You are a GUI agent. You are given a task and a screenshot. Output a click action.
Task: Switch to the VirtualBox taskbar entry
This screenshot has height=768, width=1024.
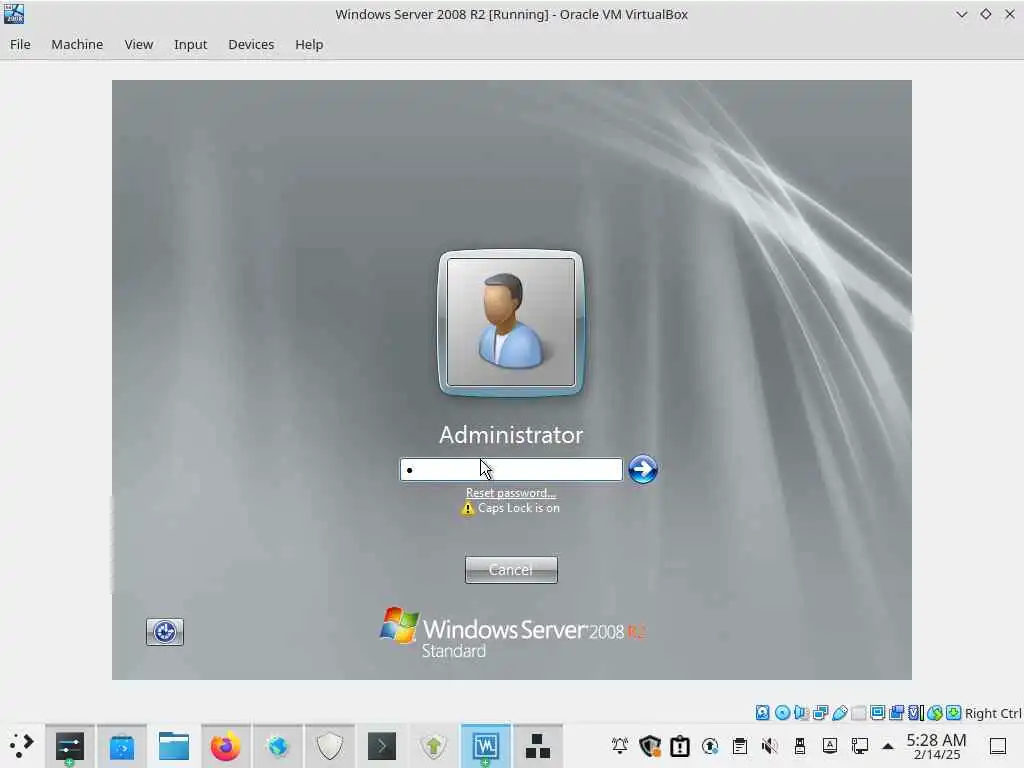point(486,746)
